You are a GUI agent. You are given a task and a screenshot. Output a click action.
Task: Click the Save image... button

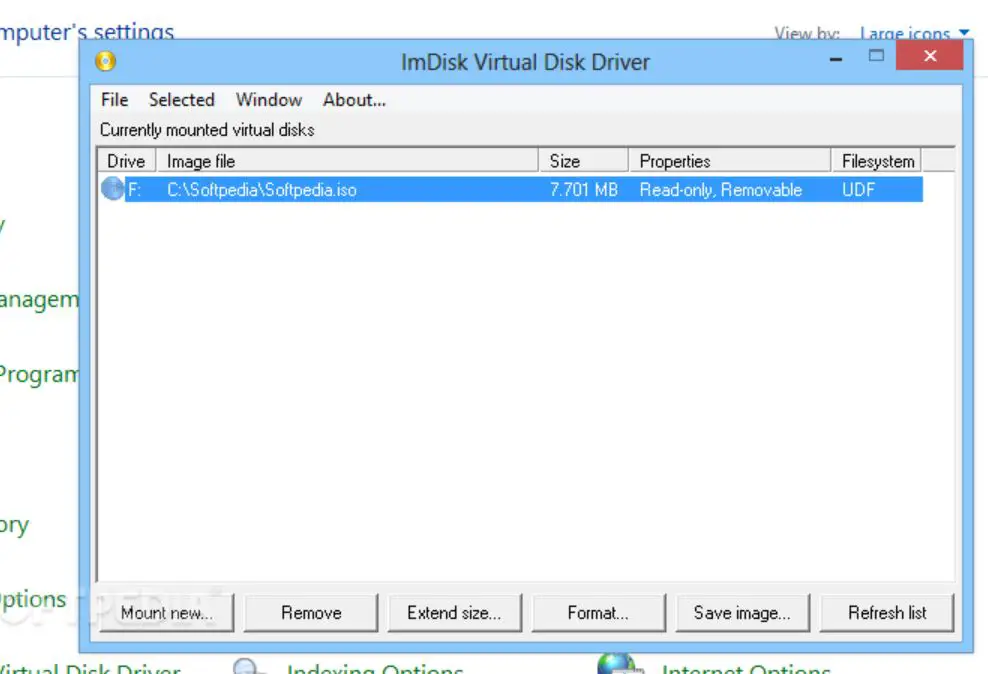(x=742, y=613)
